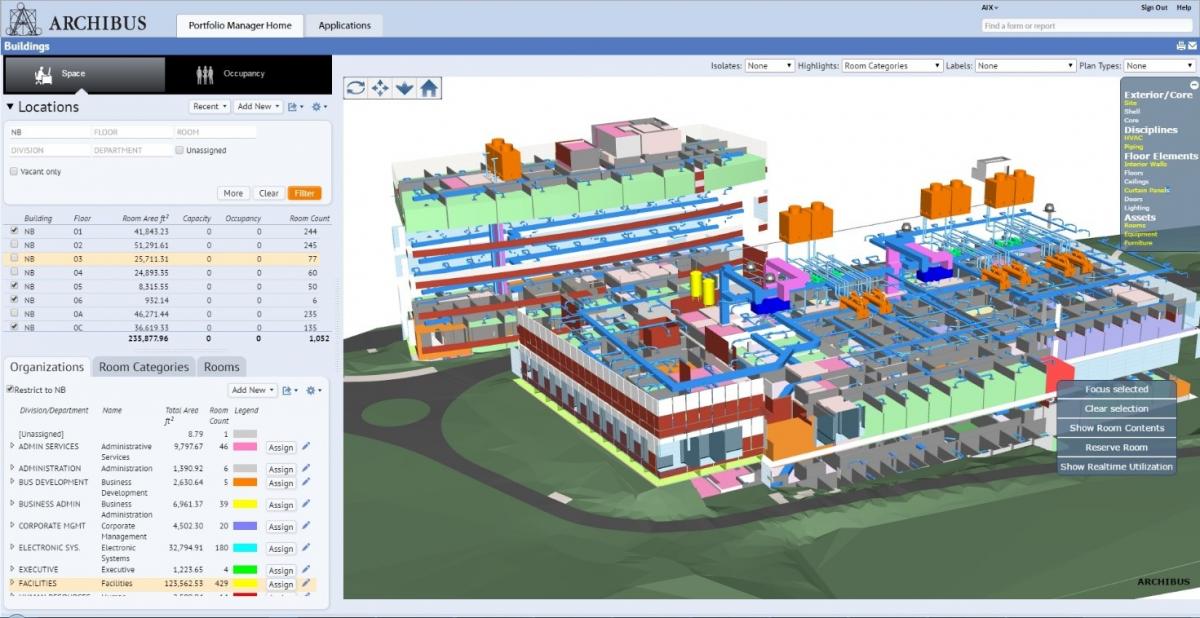Expand the ELECTRONIC SYS. division row
This screenshot has width=1200, height=618.
point(12,548)
